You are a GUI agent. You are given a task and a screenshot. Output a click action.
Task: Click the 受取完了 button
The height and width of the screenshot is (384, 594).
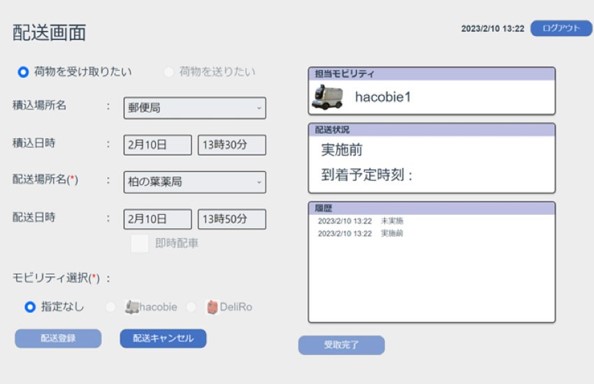click(341, 345)
